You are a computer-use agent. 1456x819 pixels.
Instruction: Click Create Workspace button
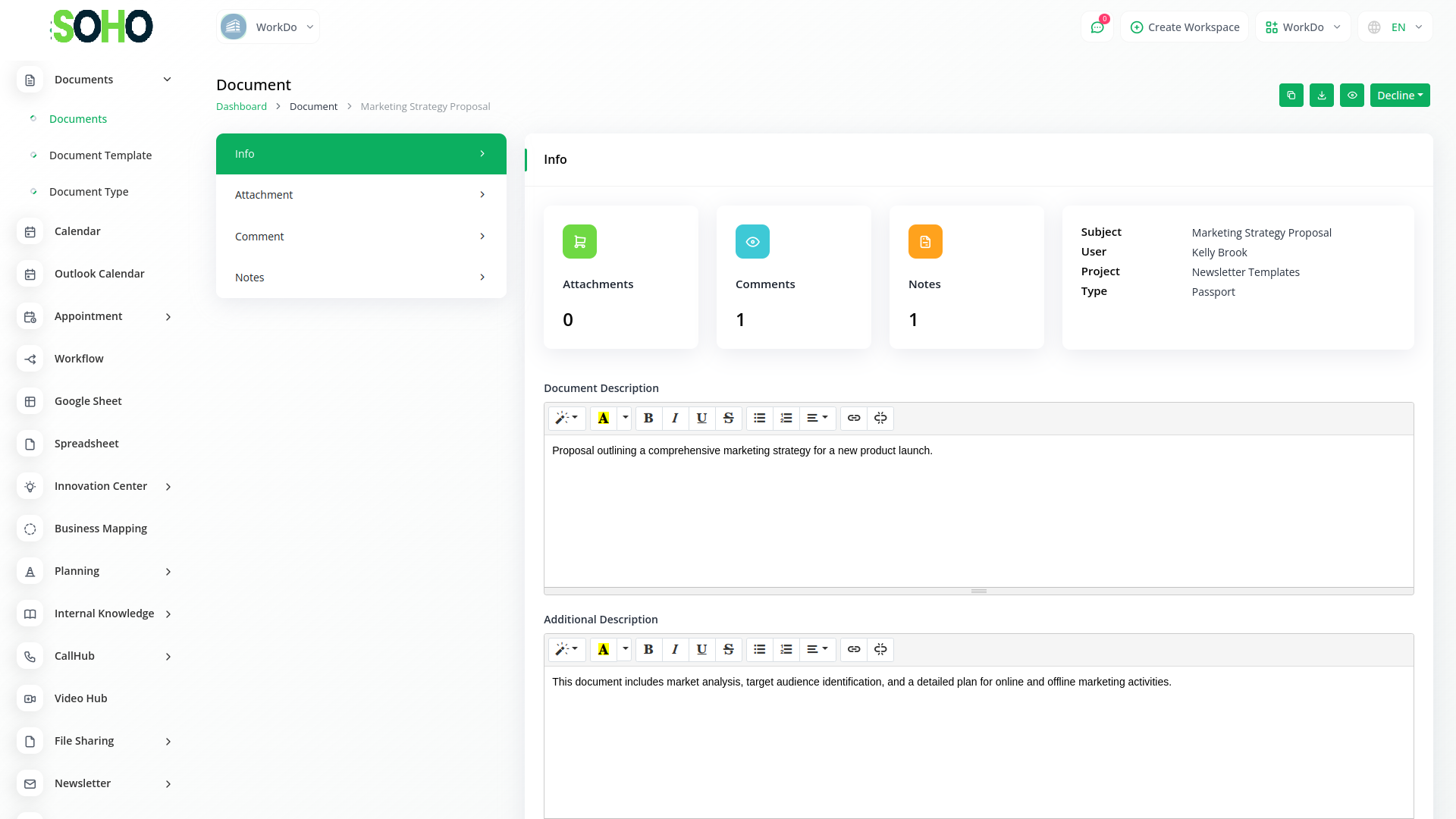tap(1185, 27)
